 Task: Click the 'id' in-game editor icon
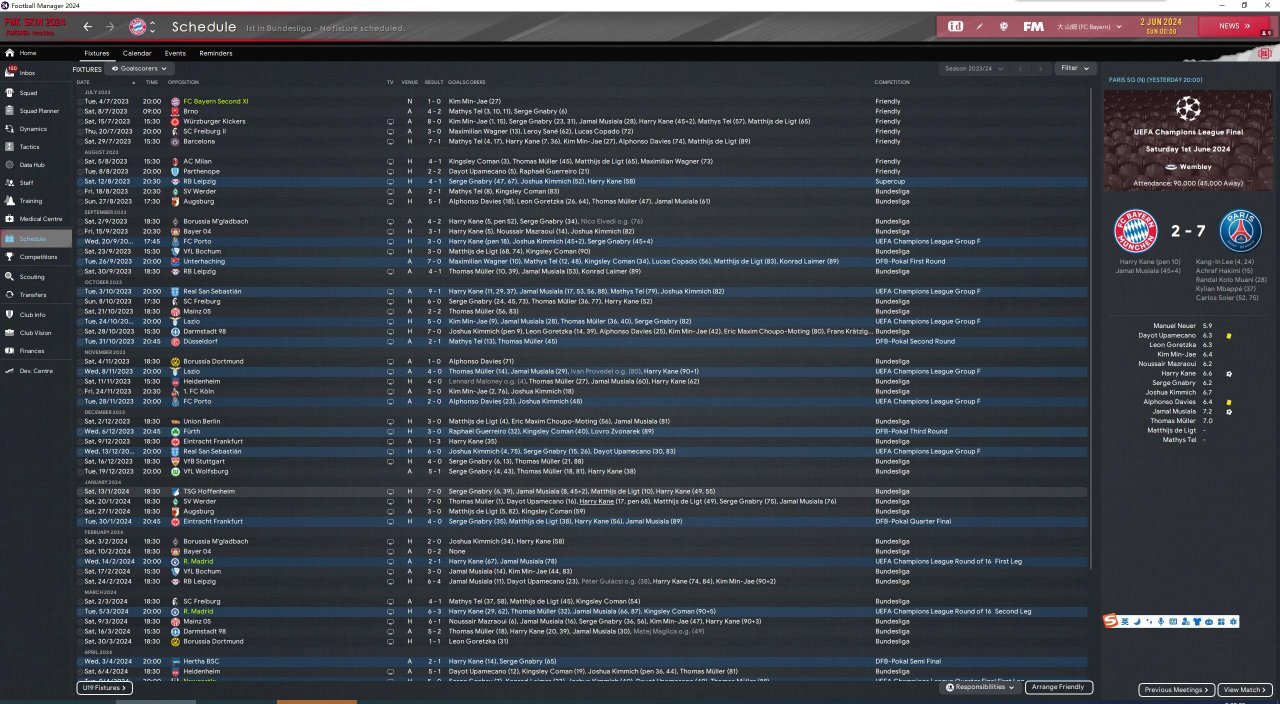point(955,26)
